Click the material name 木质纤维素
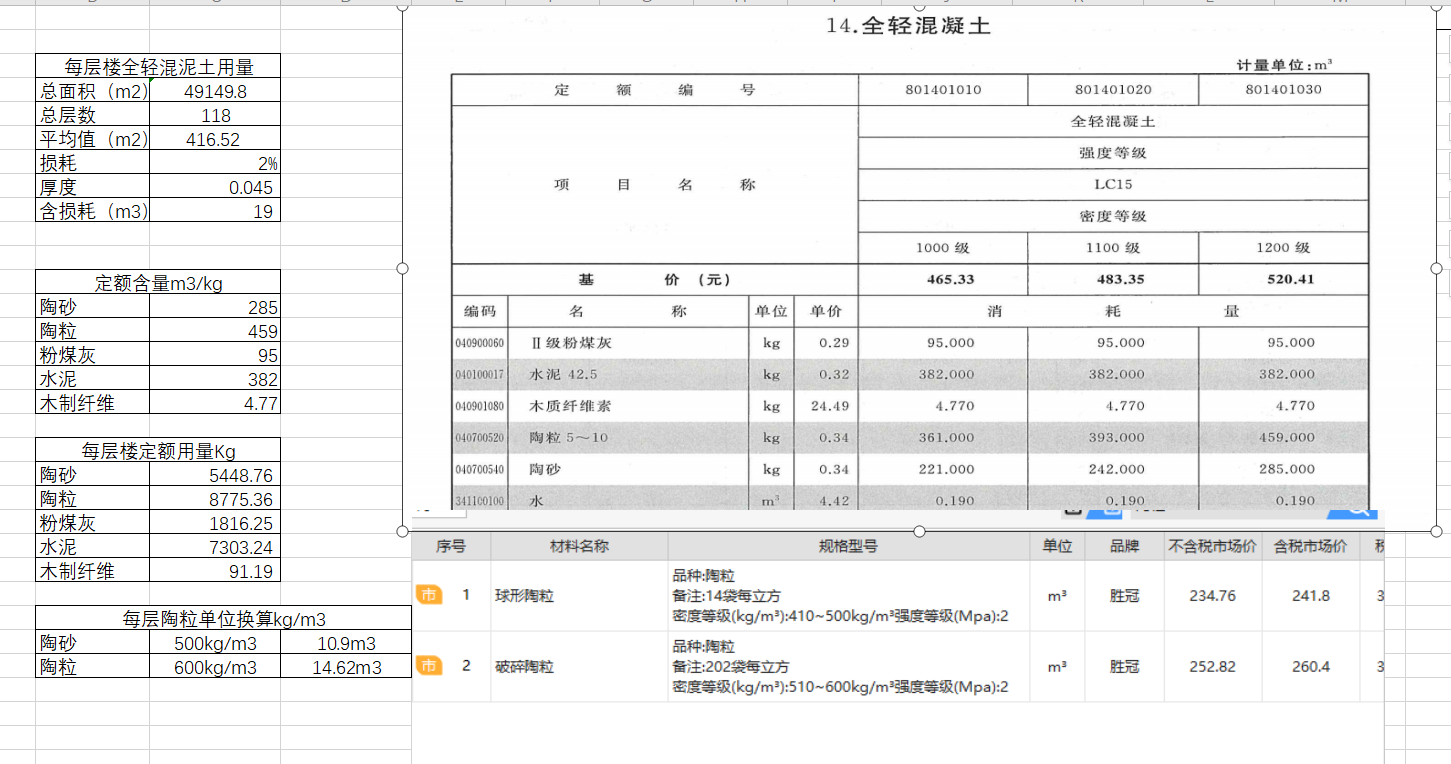Viewport: 1451px width, 764px height. click(570, 407)
